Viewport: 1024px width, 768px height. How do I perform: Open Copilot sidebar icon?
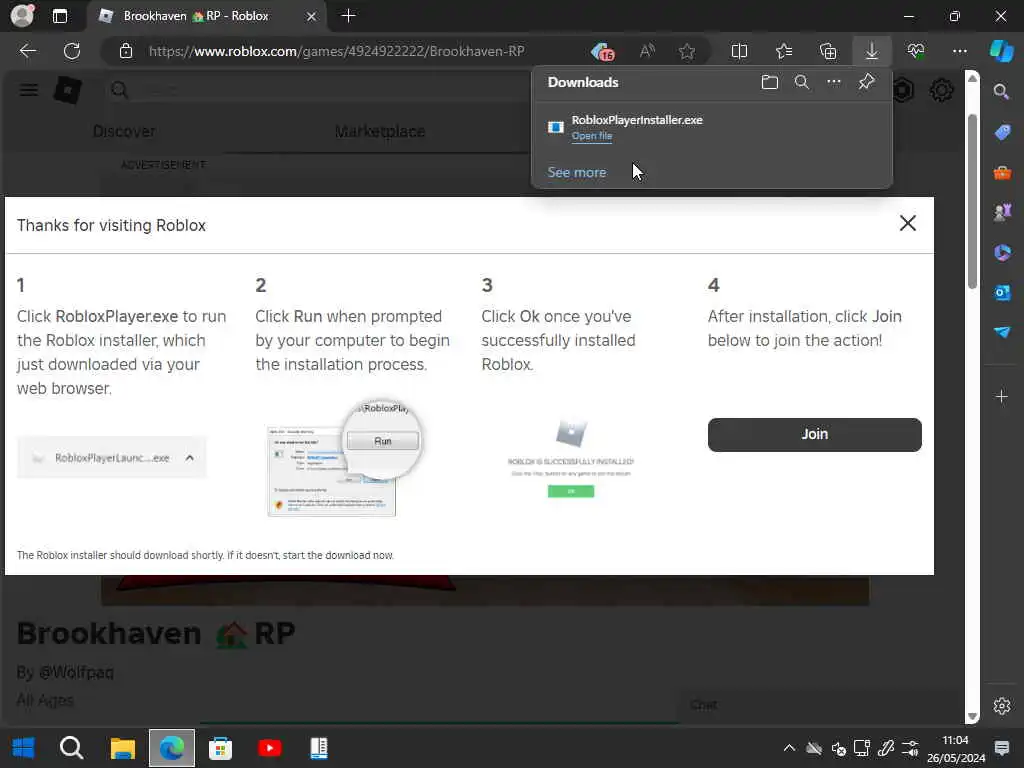1001,51
